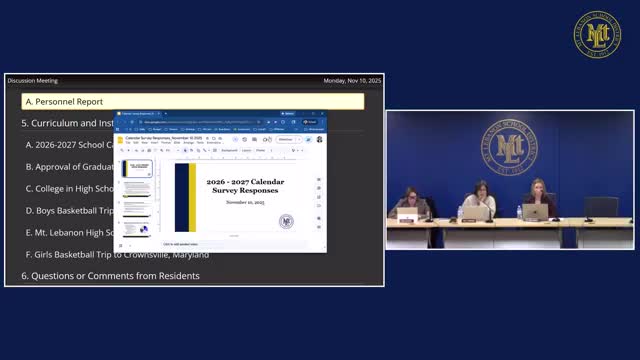The image size is (640, 360).
Task: Collapse the filmstrip panel arrow
Action: pos(130,245)
